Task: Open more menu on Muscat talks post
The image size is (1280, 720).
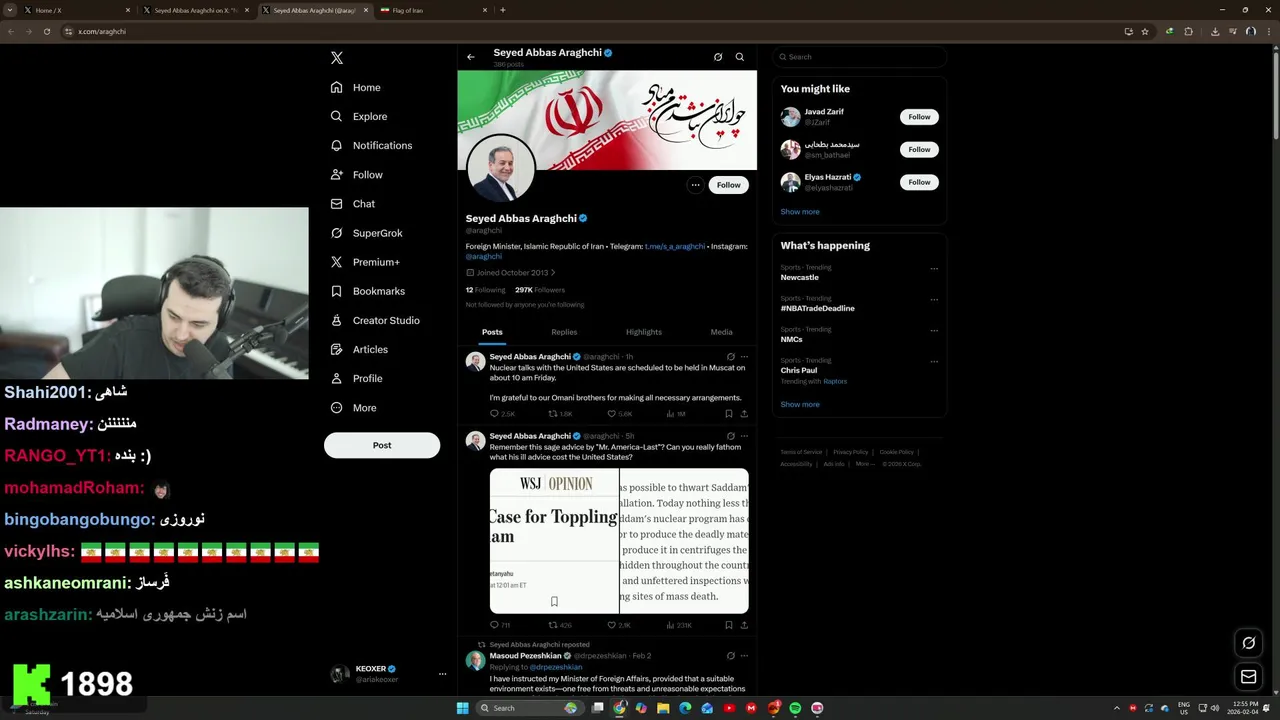Action: click(744, 356)
